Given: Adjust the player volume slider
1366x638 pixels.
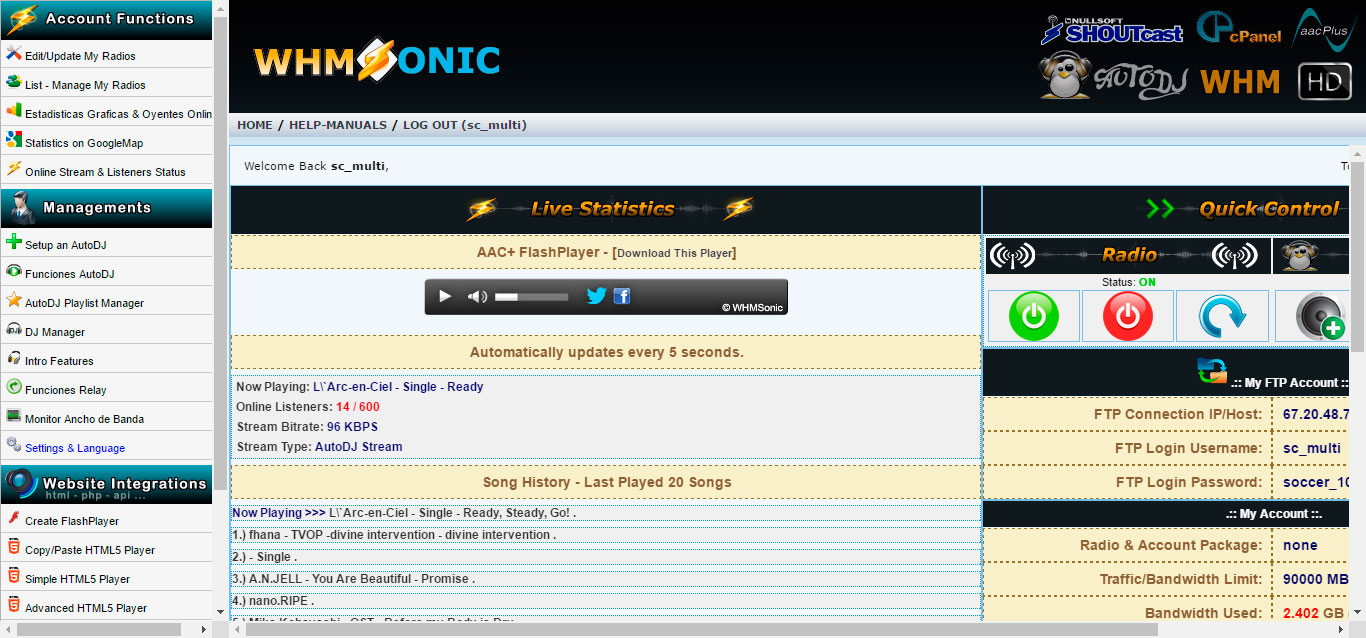Looking at the screenshot, I should point(531,297).
